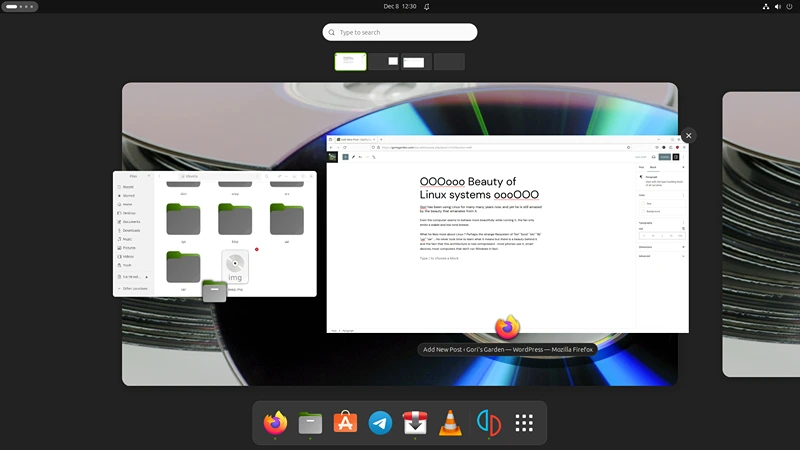Viewport: 800px width, 450px height.
Task: Open a new tab with the Firefox plus button
Action: coord(381,139)
